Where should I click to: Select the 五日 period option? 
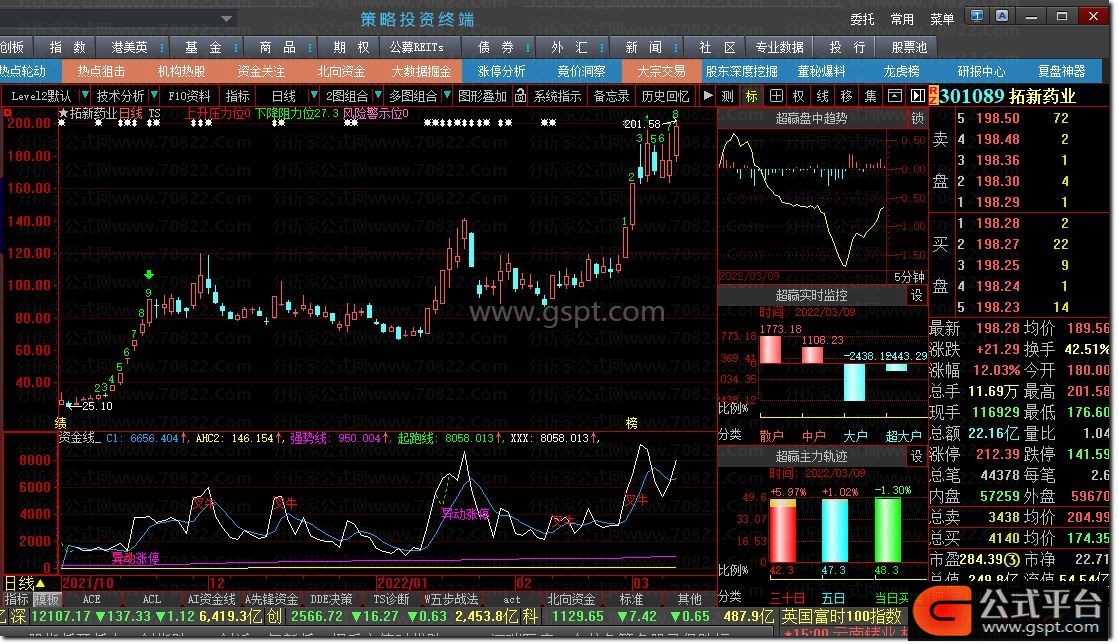click(834, 598)
